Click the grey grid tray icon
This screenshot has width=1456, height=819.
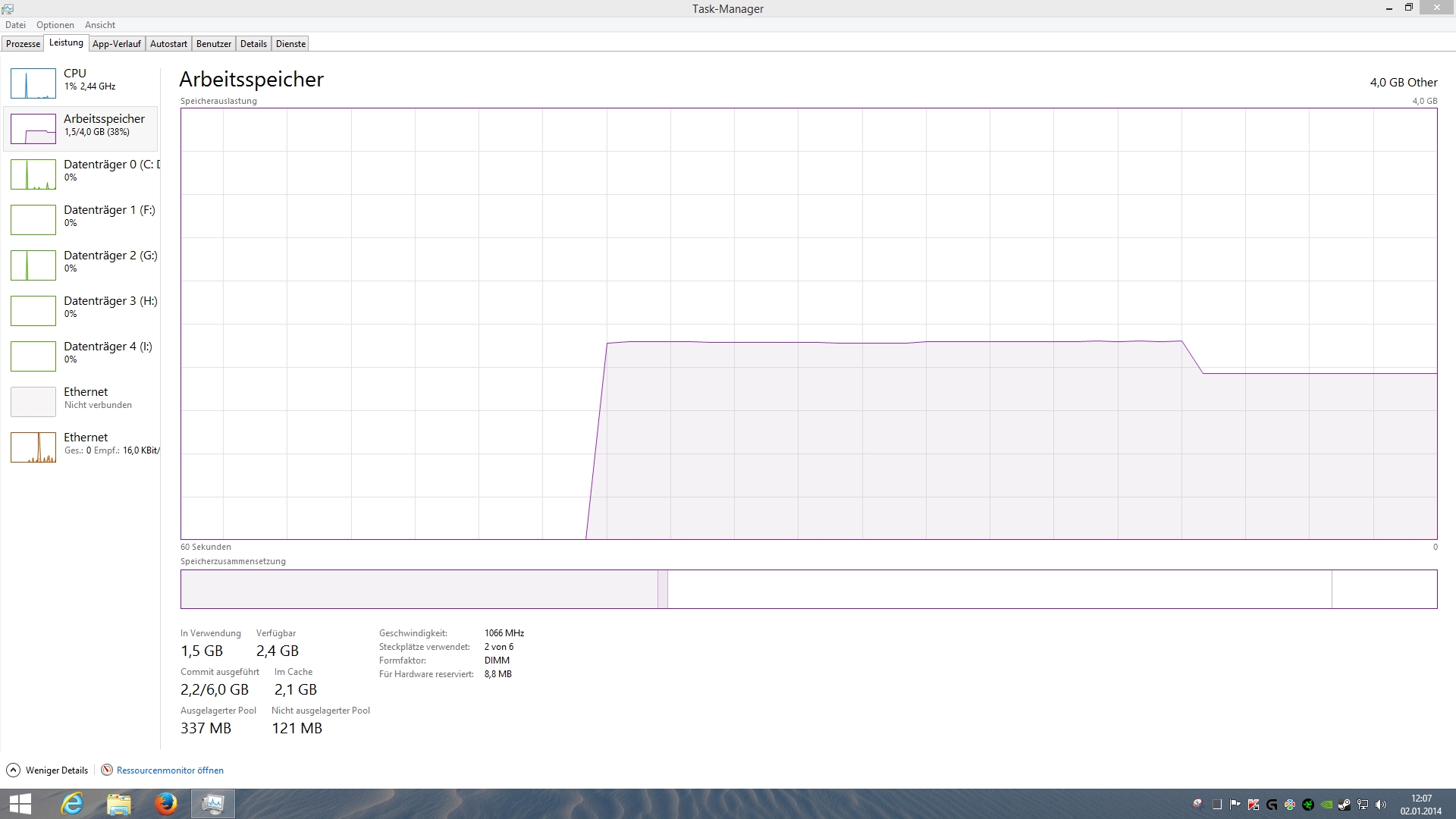tap(1217, 805)
